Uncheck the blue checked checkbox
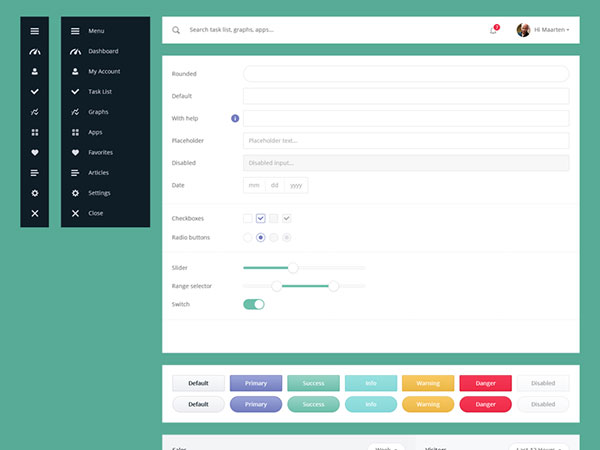The width and height of the screenshot is (600, 450). [261, 218]
